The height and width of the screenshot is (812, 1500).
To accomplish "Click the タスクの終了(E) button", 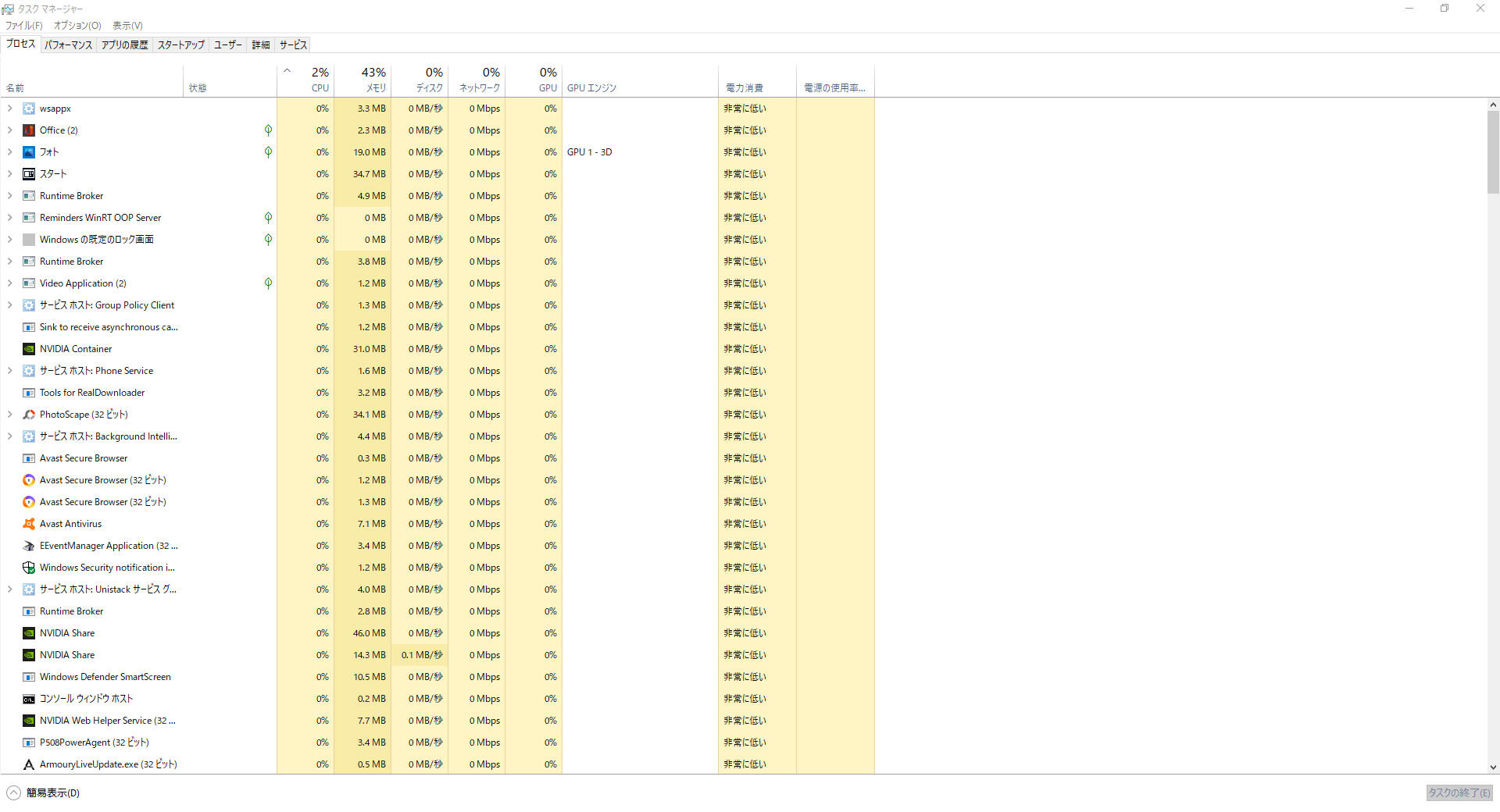I will click(1459, 792).
